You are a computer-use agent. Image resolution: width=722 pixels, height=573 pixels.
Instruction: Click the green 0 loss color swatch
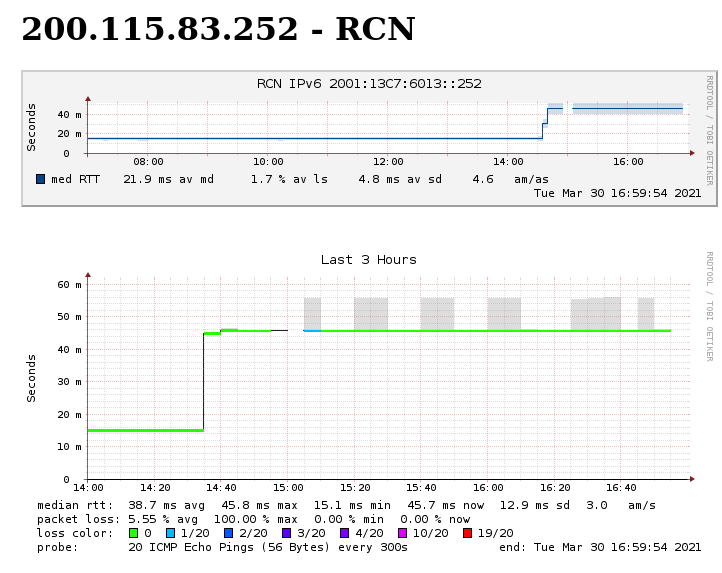(x=133, y=533)
